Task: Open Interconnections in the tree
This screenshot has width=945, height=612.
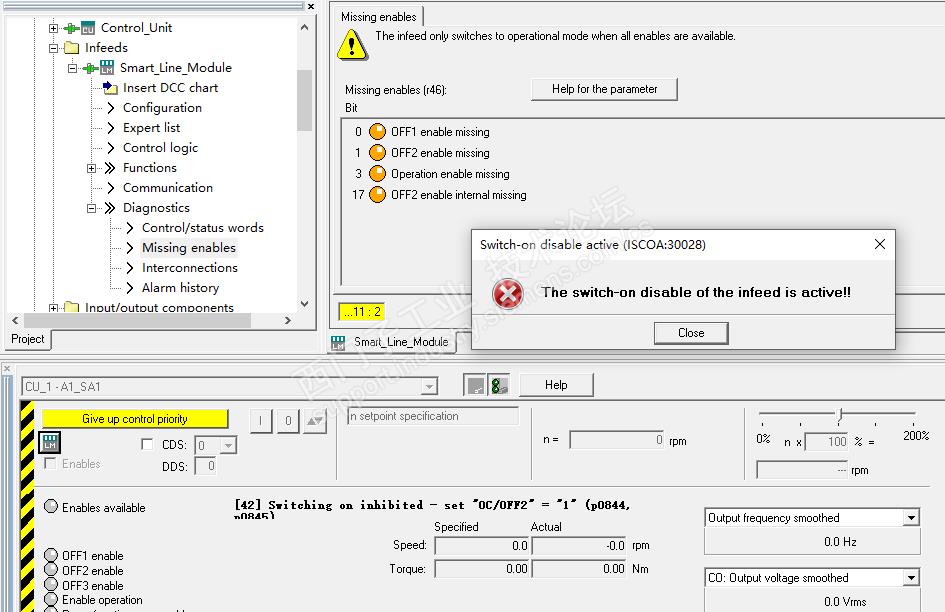Action: [x=190, y=268]
